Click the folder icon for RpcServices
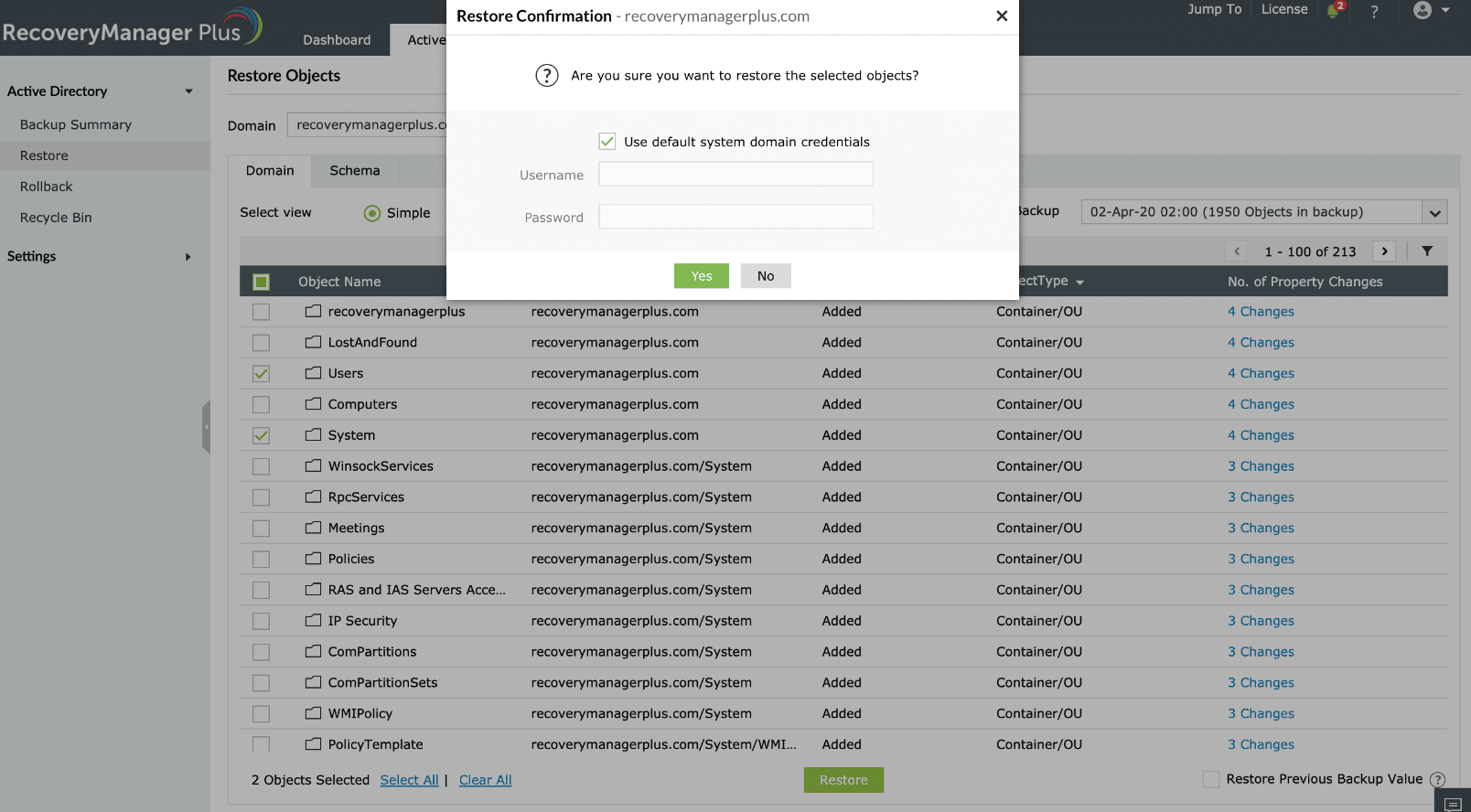Image resolution: width=1471 pixels, height=812 pixels. click(x=313, y=497)
